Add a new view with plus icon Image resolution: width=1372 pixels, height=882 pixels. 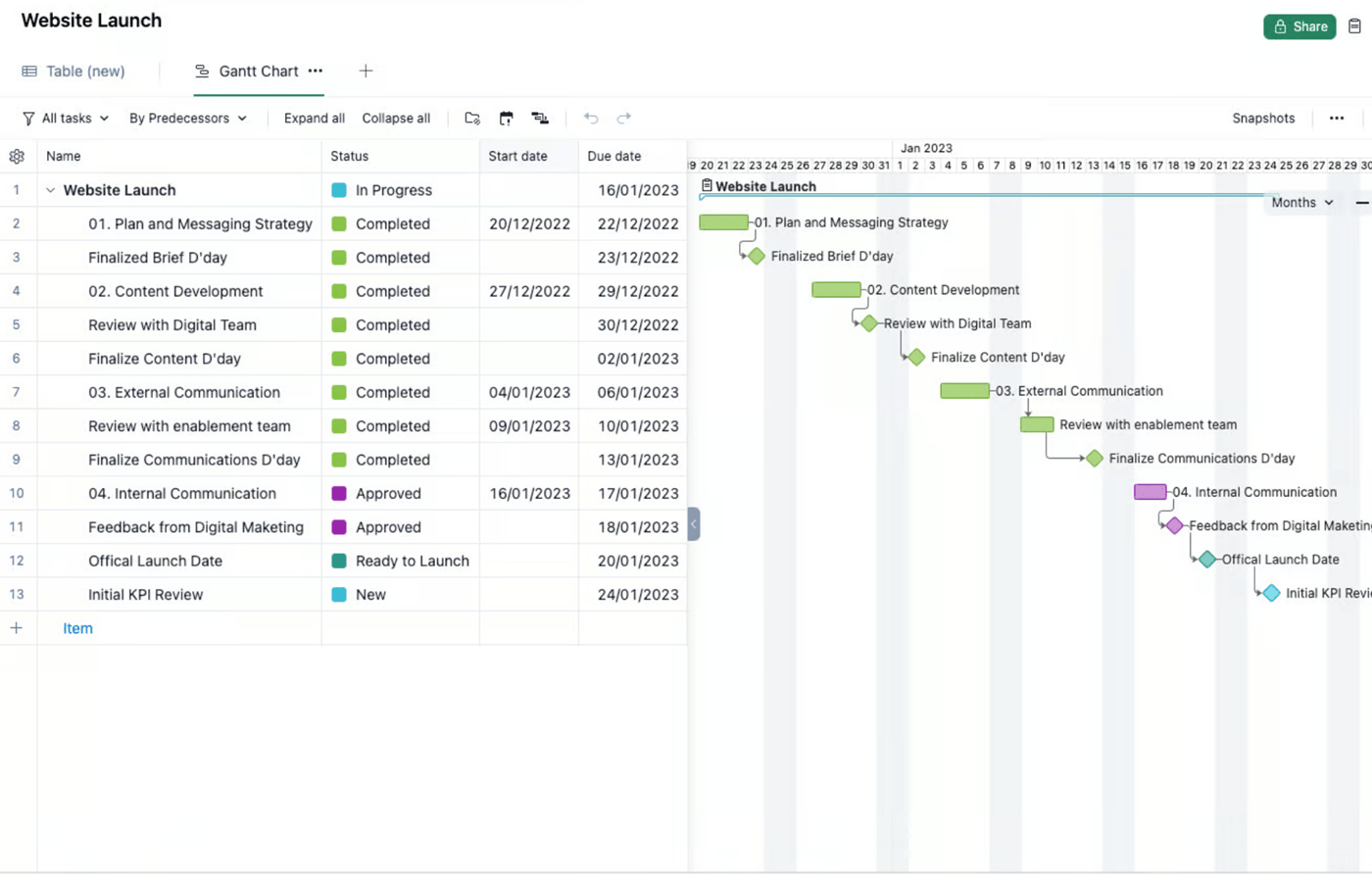(366, 72)
